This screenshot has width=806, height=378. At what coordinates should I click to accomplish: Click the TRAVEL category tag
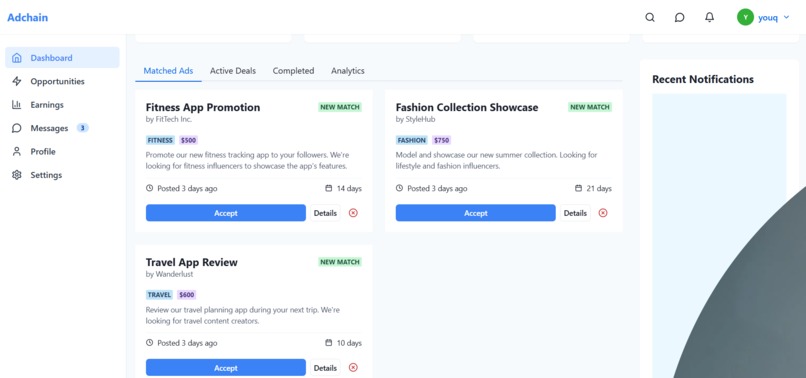[x=159, y=295]
